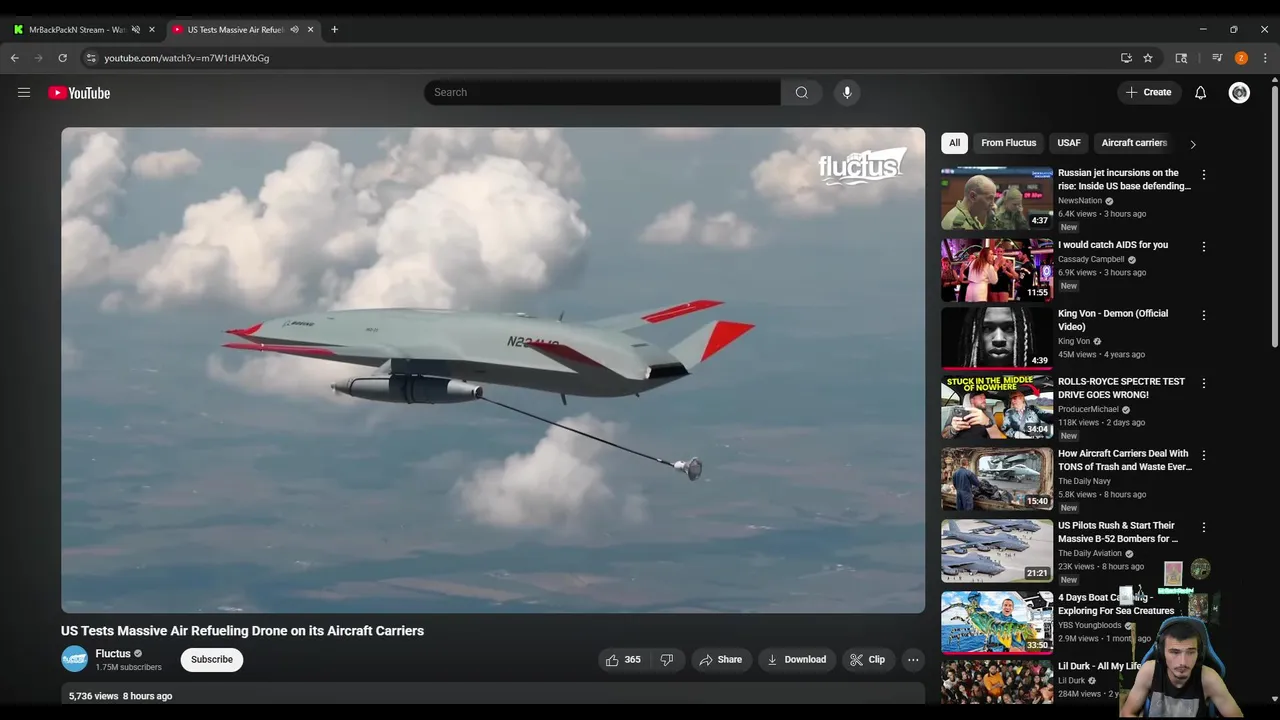Go to YouTube home via logo

(79, 93)
